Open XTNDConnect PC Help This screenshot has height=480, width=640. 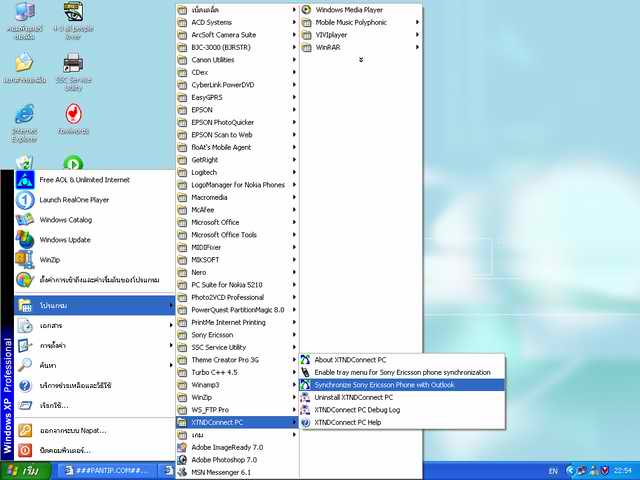(402, 422)
